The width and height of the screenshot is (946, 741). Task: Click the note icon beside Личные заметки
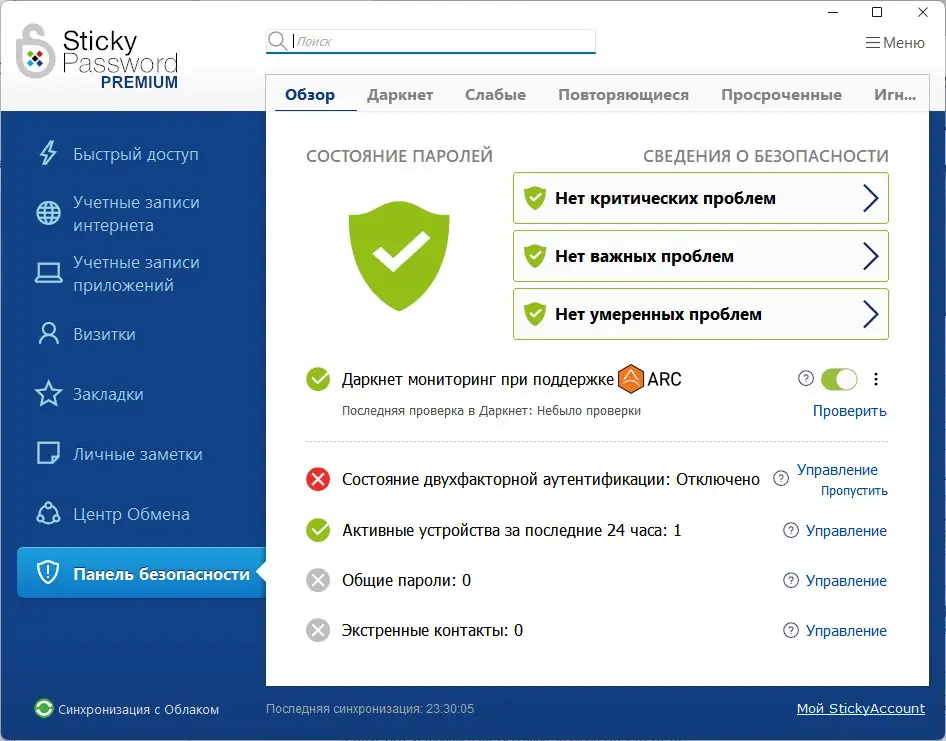click(48, 453)
